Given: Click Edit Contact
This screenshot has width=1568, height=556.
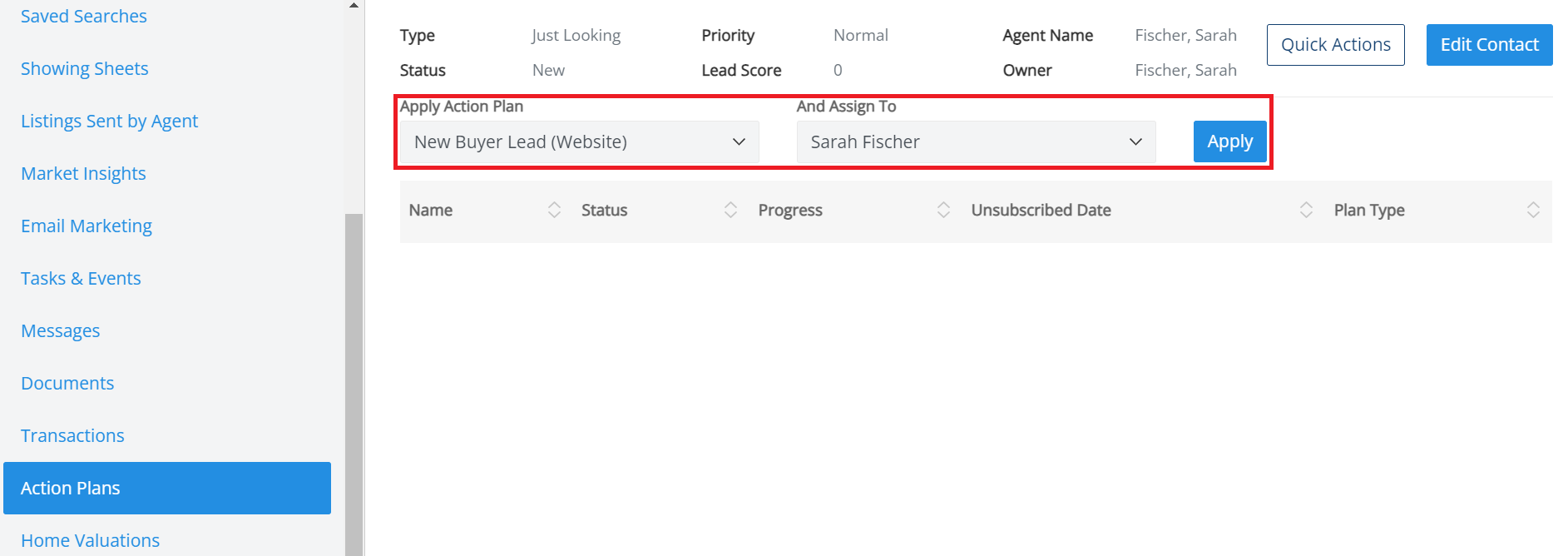Looking at the screenshot, I should pos(1488,44).
